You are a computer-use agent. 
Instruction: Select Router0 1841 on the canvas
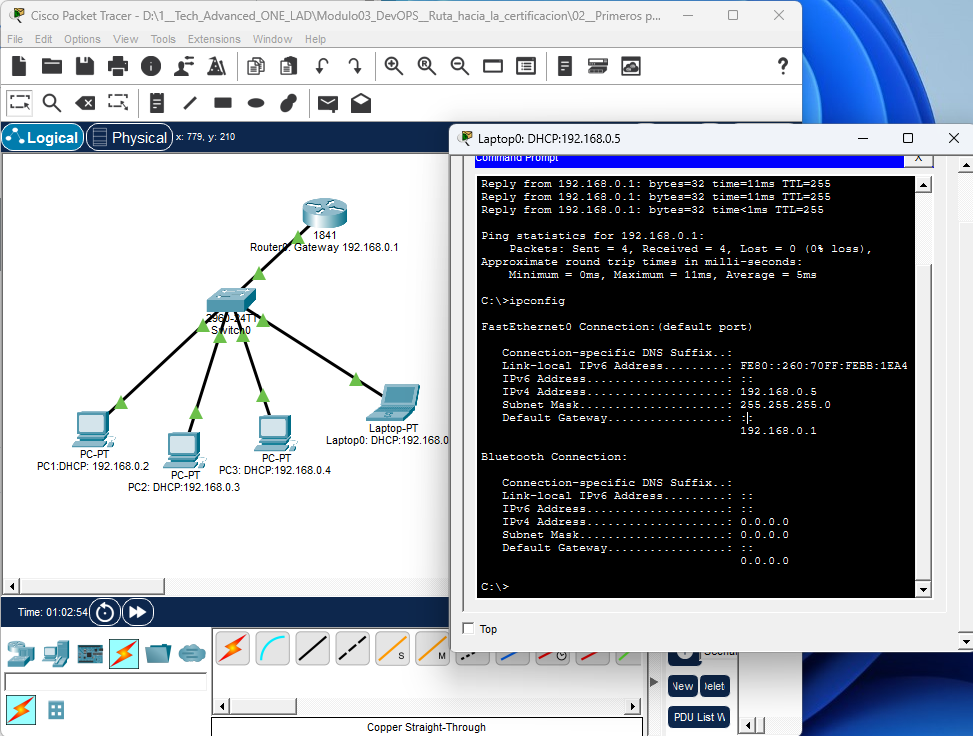pos(325,213)
